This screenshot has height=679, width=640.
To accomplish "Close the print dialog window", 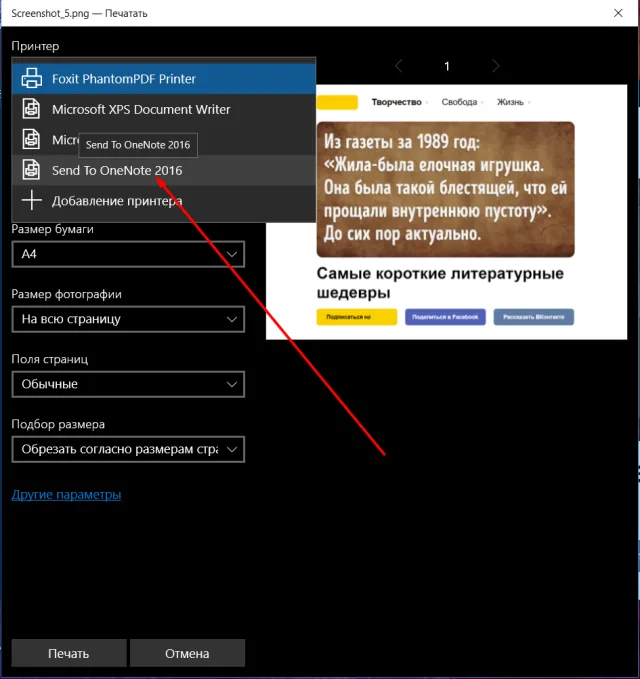I will 618,13.
